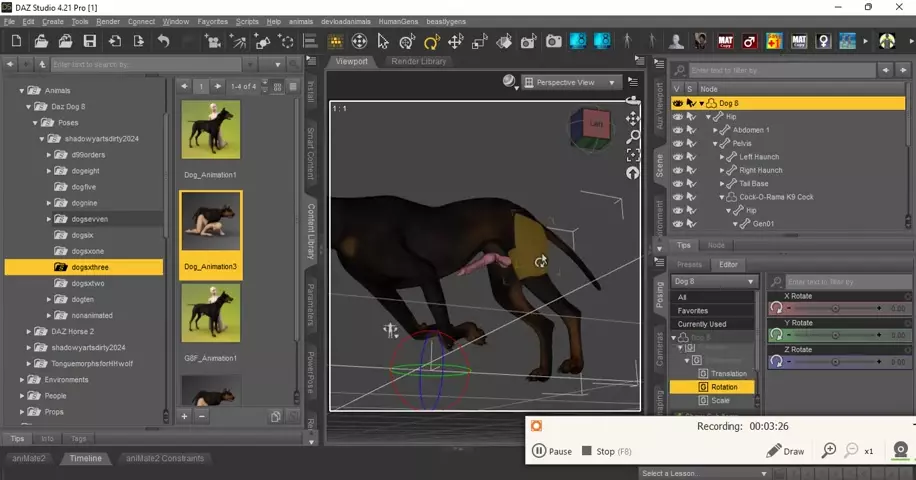Image resolution: width=916 pixels, height=480 pixels.
Task: Open the Render menu
Action: [108, 21]
